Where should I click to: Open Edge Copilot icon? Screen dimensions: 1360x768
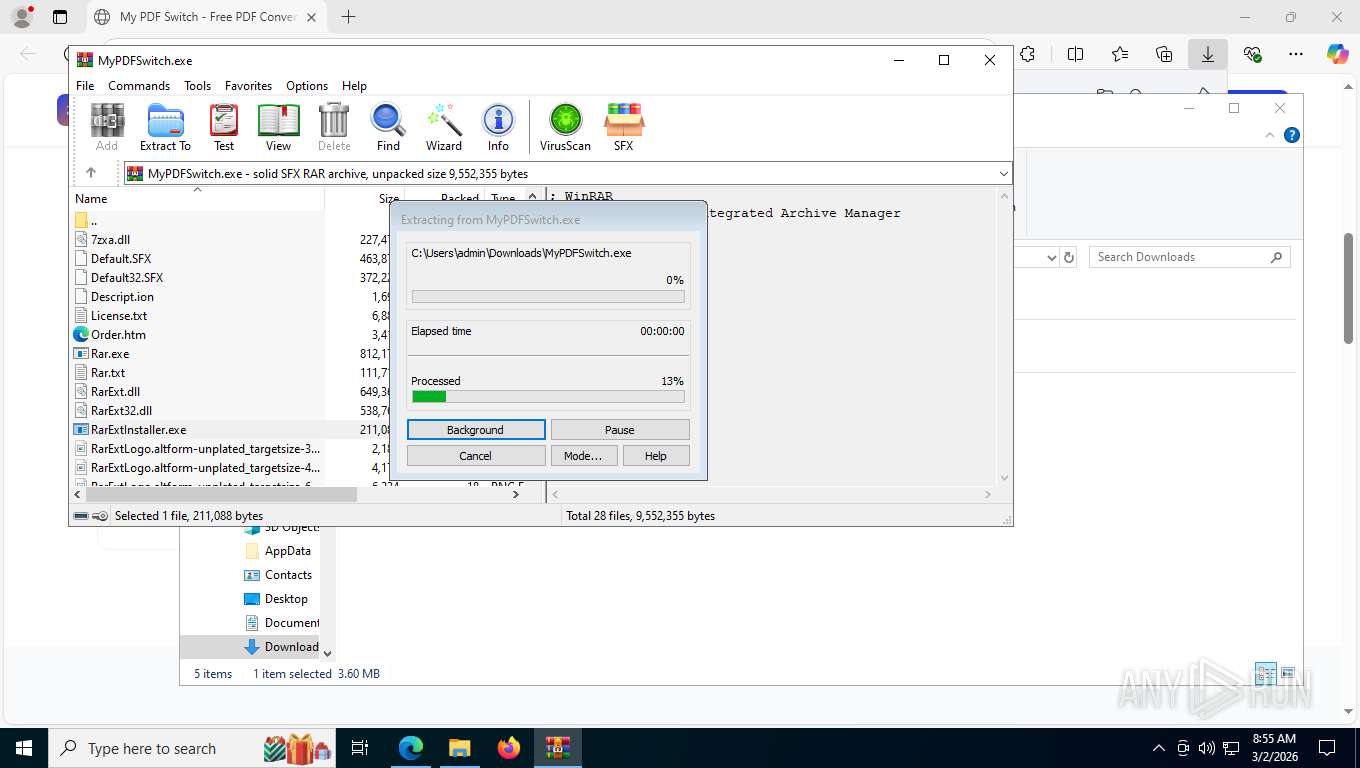[1337, 54]
